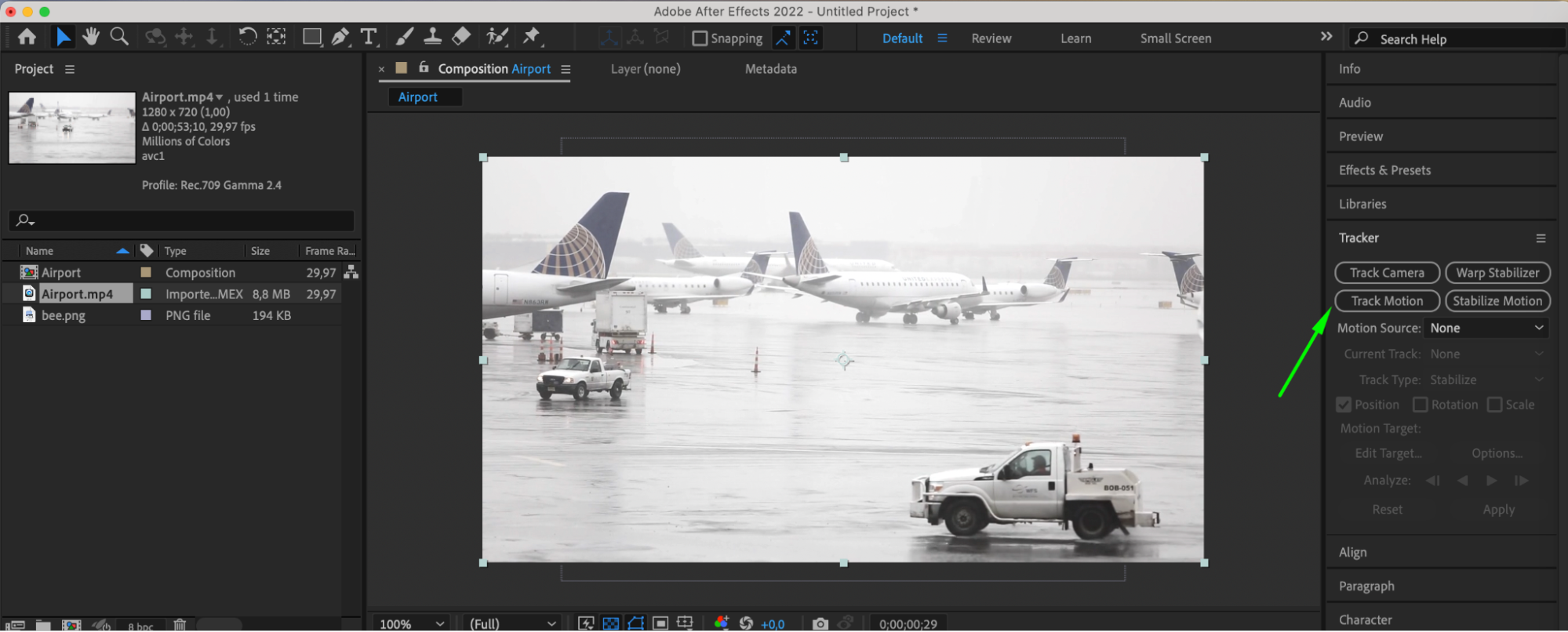Select the Eraser tool
1568x632 pixels.
461,36
